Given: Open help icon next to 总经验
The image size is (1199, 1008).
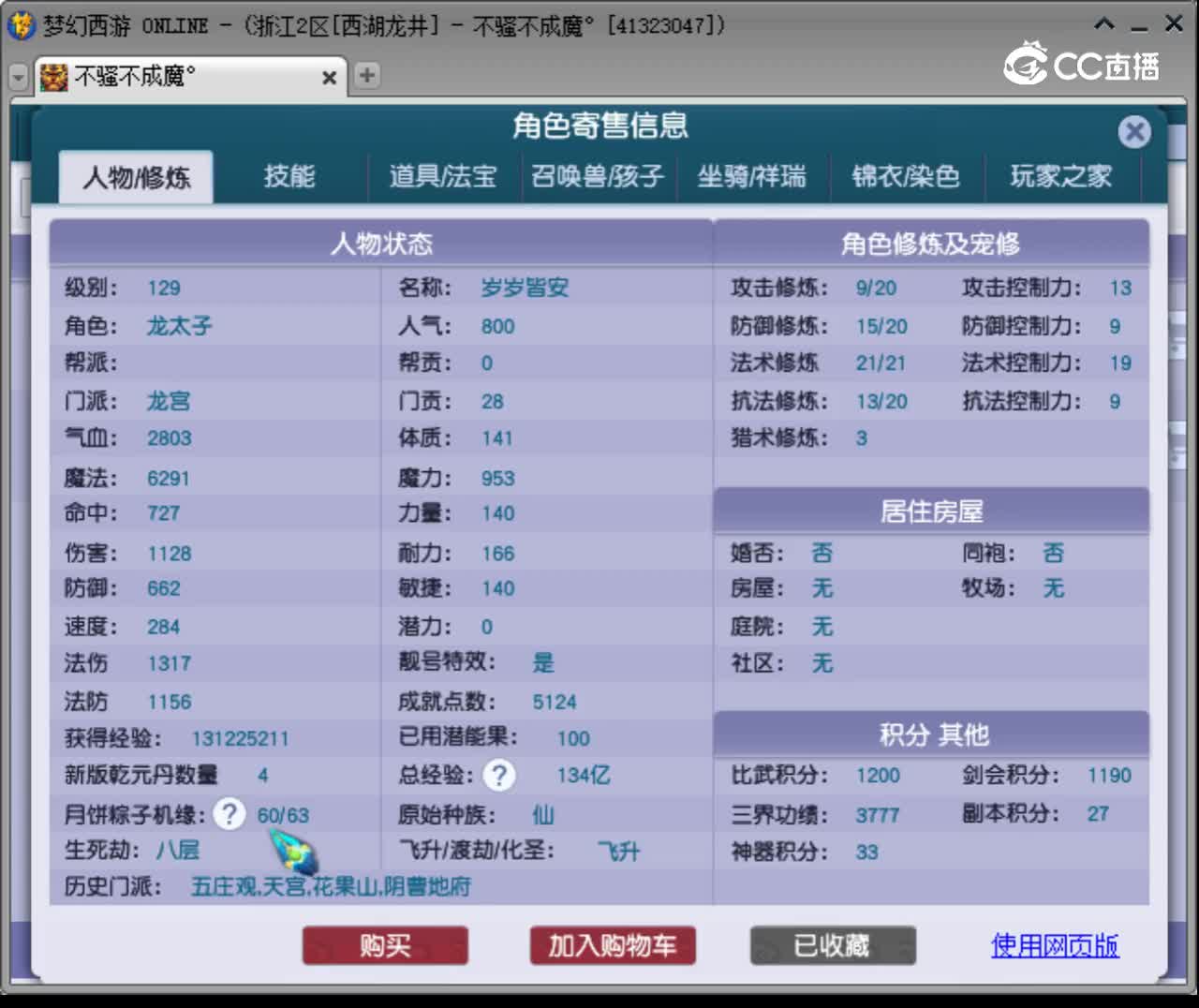Looking at the screenshot, I should [x=499, y=775].
